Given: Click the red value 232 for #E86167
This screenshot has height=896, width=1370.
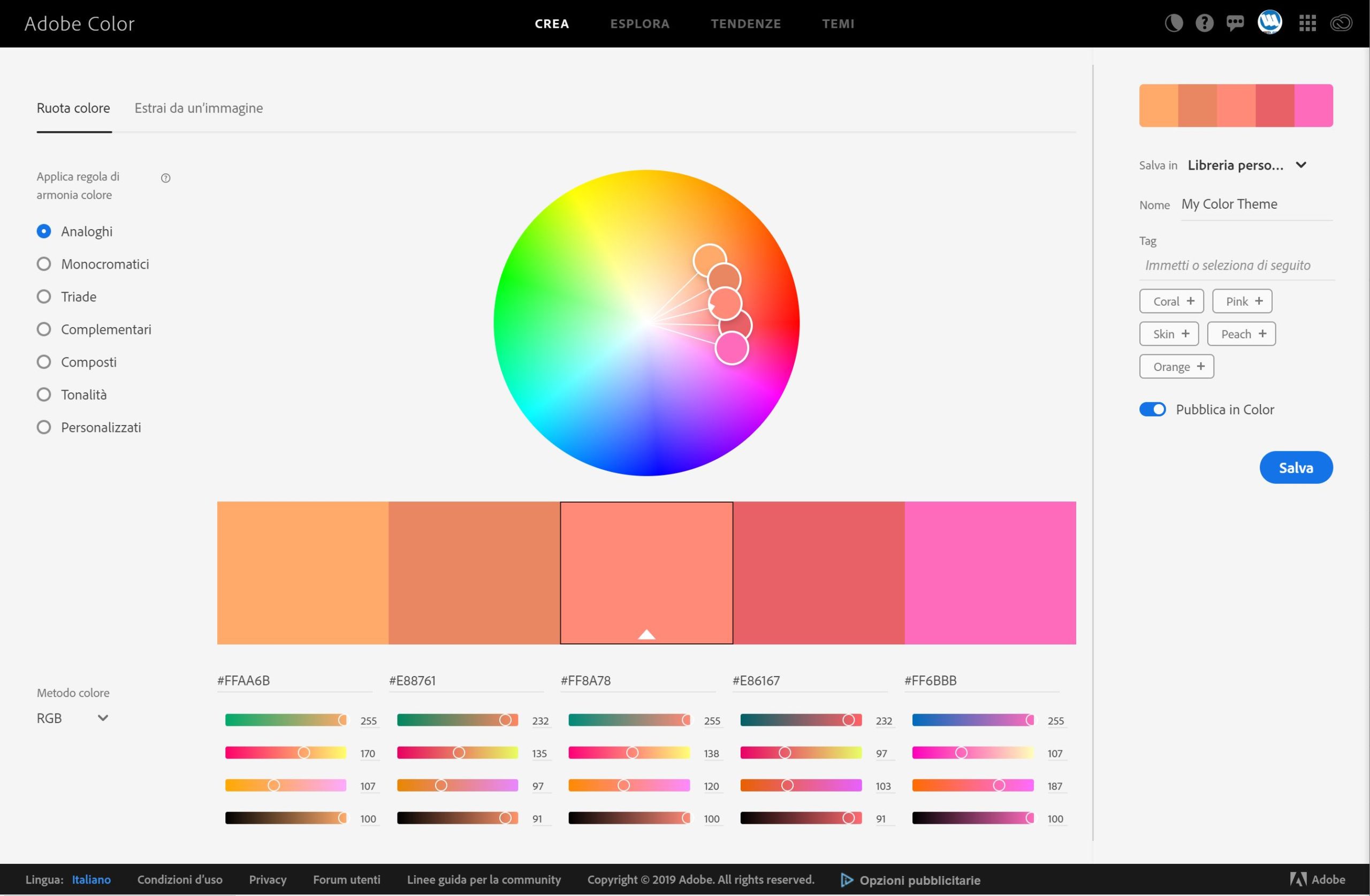Looking at the screenshot, I should pos(884,721).
